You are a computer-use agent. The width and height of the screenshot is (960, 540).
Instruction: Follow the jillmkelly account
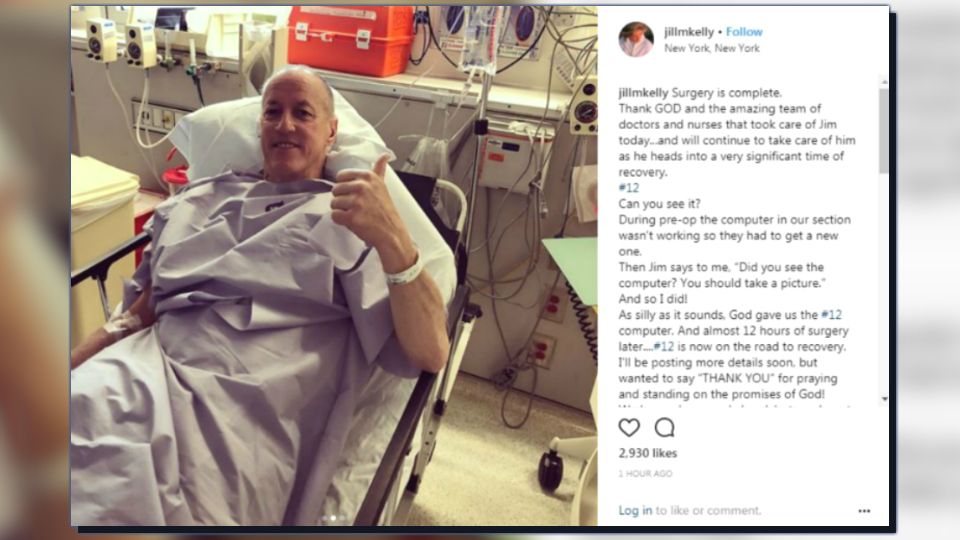(x=744, y=32)
